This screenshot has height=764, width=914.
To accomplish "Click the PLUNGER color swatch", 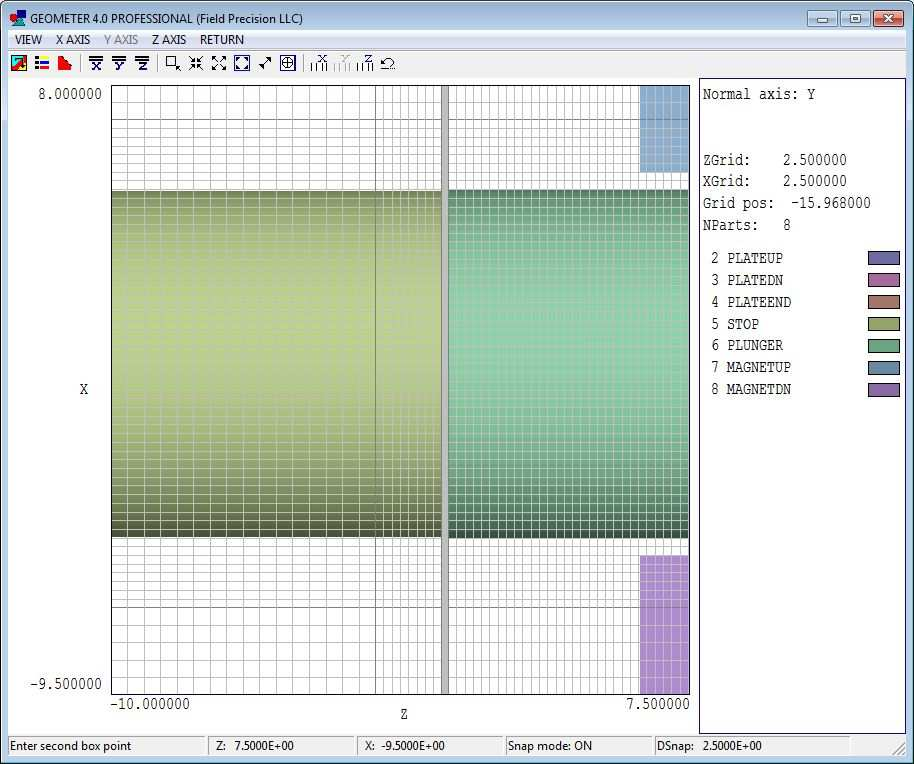I will [x=883, y=346].
